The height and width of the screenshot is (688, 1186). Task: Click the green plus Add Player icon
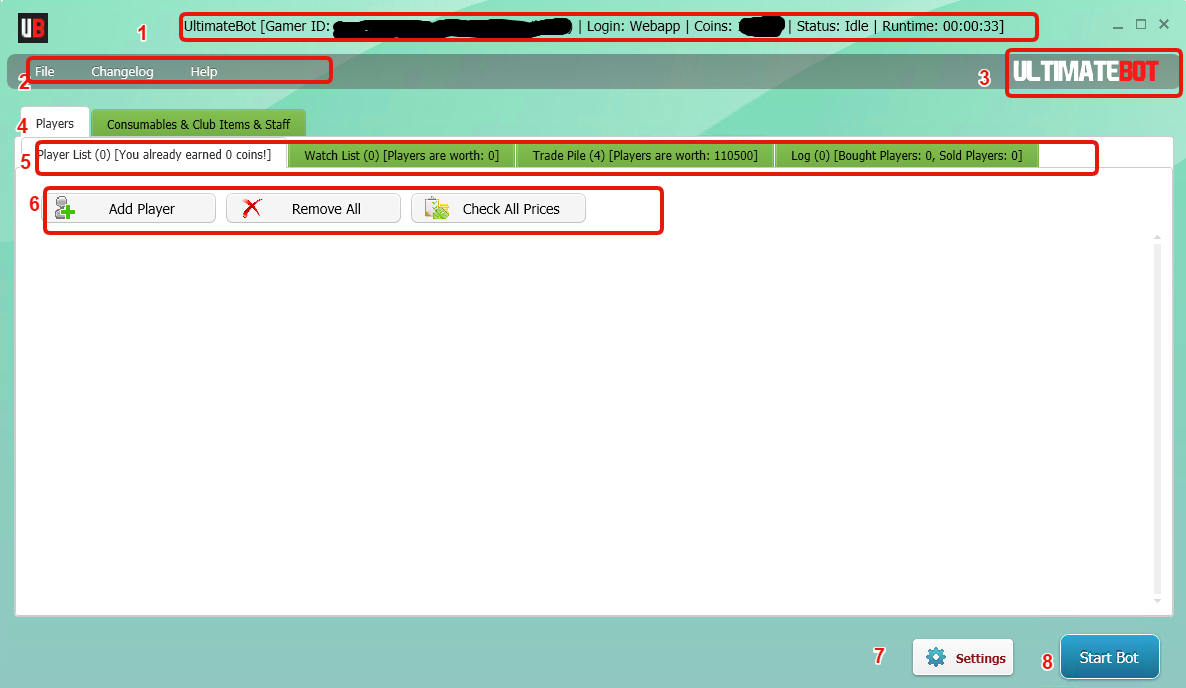click(64, 208)
